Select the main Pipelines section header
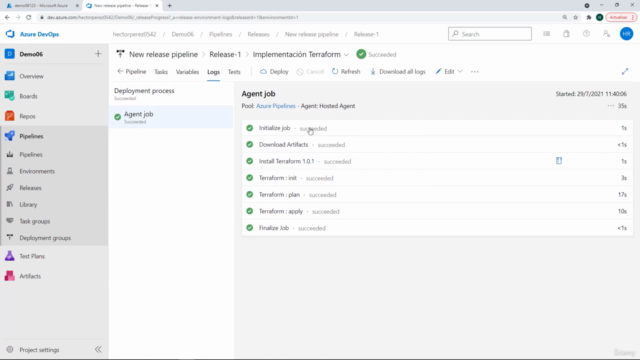Viewport: 640px width, 360px height. click(31, 136)
